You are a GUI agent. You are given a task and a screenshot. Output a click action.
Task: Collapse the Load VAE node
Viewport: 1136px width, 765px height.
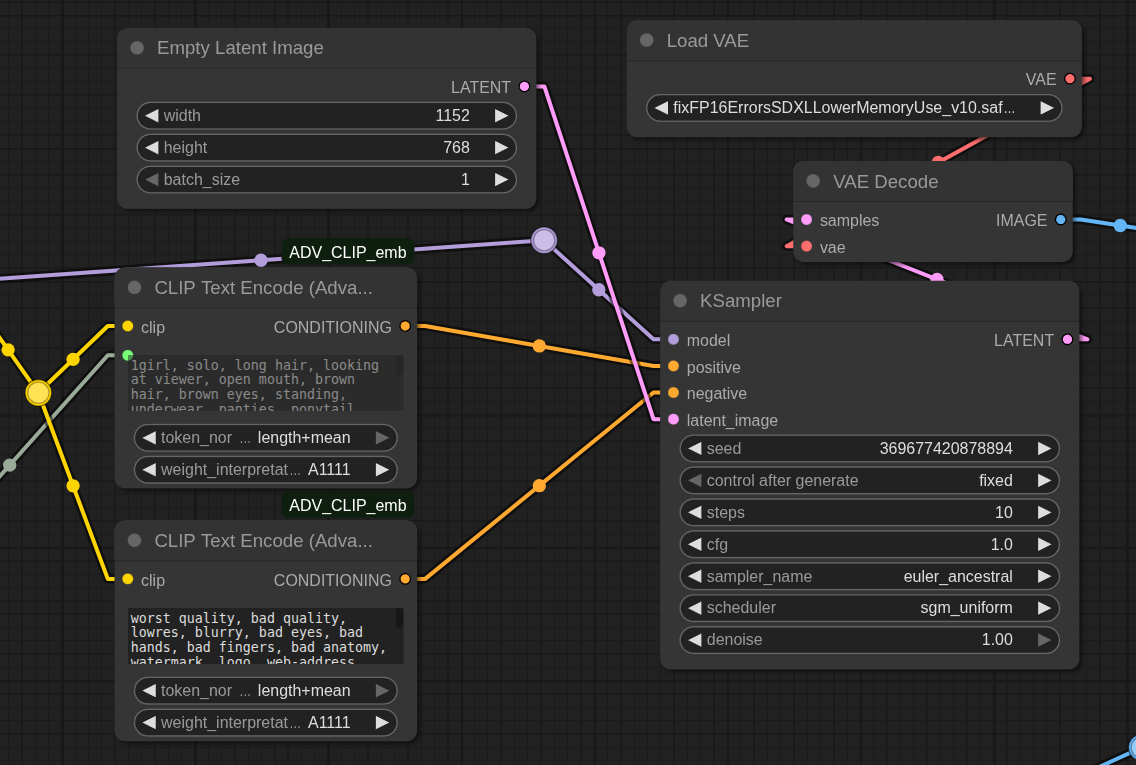click(x=647, y=41)
